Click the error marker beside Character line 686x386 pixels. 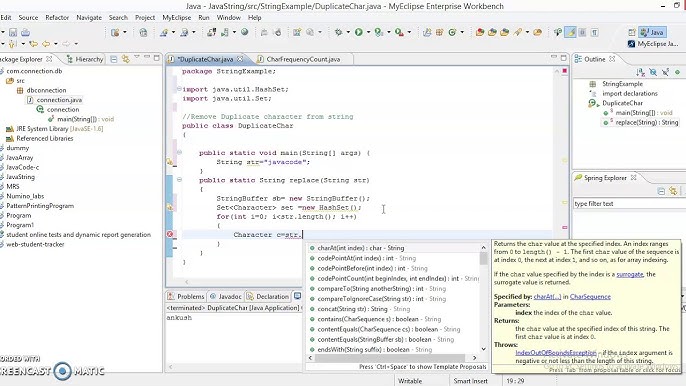pyautogui.click(x=170, y=234)
